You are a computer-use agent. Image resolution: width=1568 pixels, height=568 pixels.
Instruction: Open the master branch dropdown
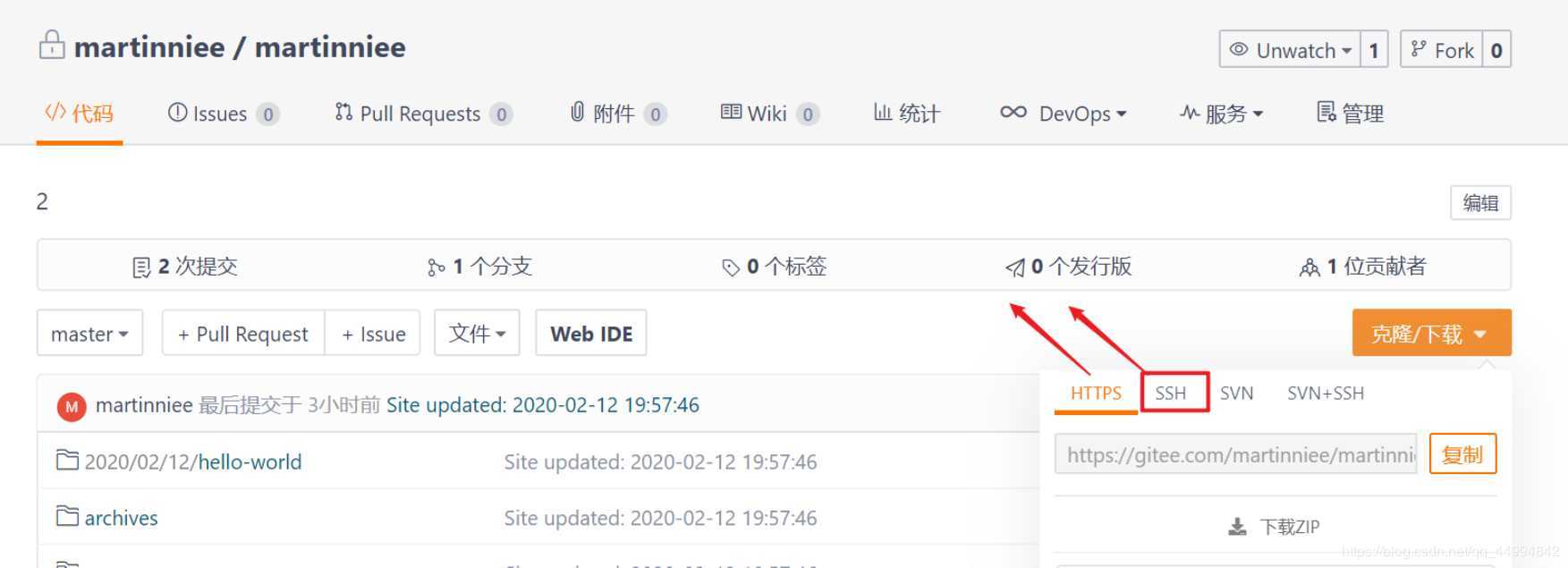click(x=89, y=333)
